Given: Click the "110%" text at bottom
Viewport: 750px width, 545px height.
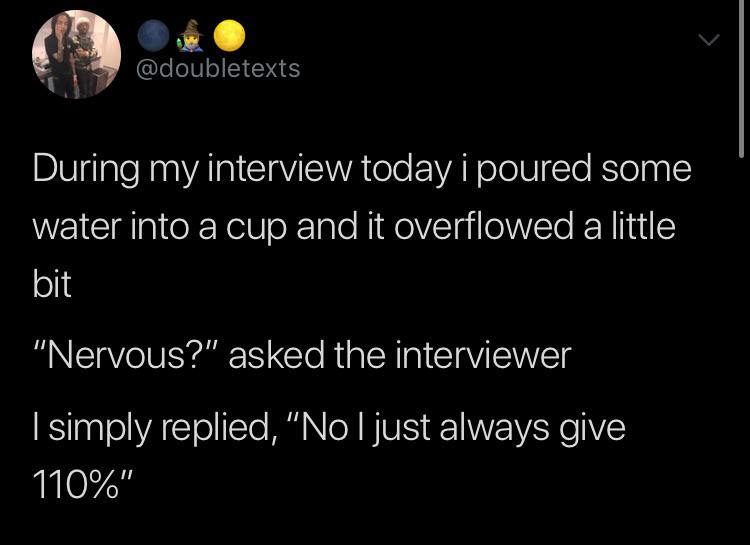Looking at the screenshot, I should (x=80, y=485).
